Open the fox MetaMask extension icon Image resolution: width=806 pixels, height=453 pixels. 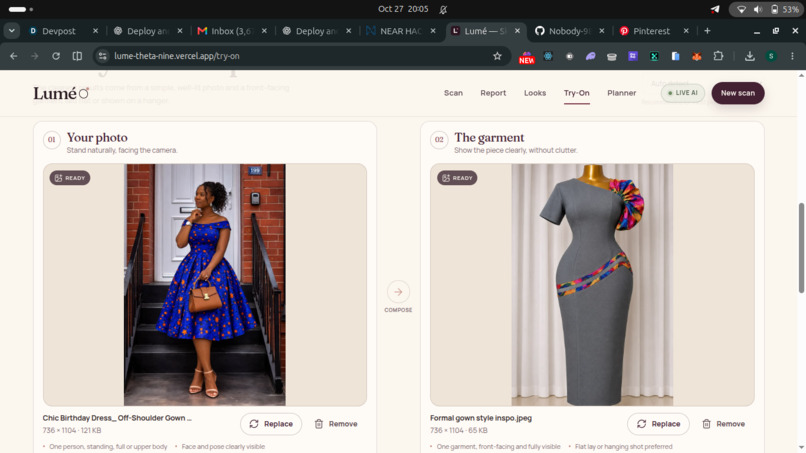pyautogui.click(x=697, y=56)
